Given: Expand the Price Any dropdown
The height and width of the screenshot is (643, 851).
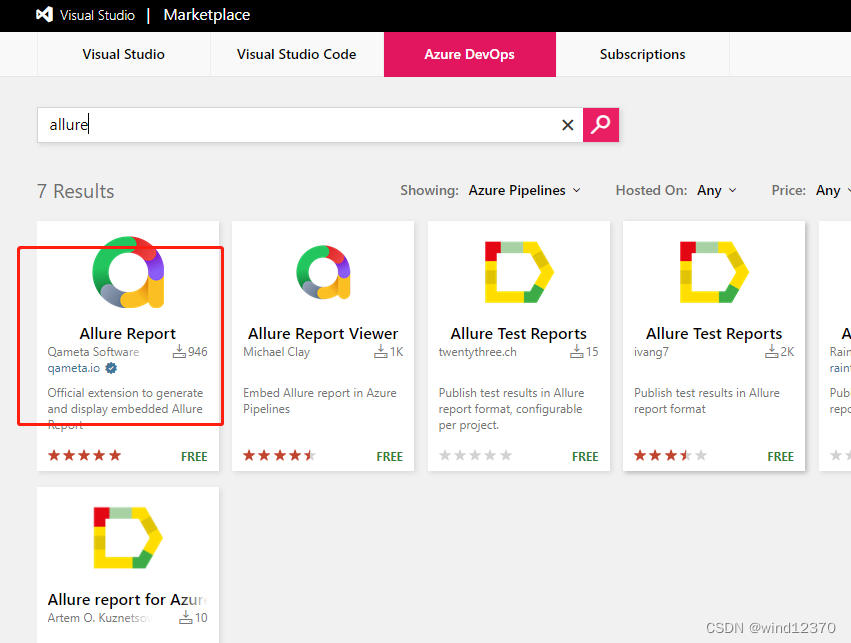Looking at the screenshot, I should click(x=833, y=190).
